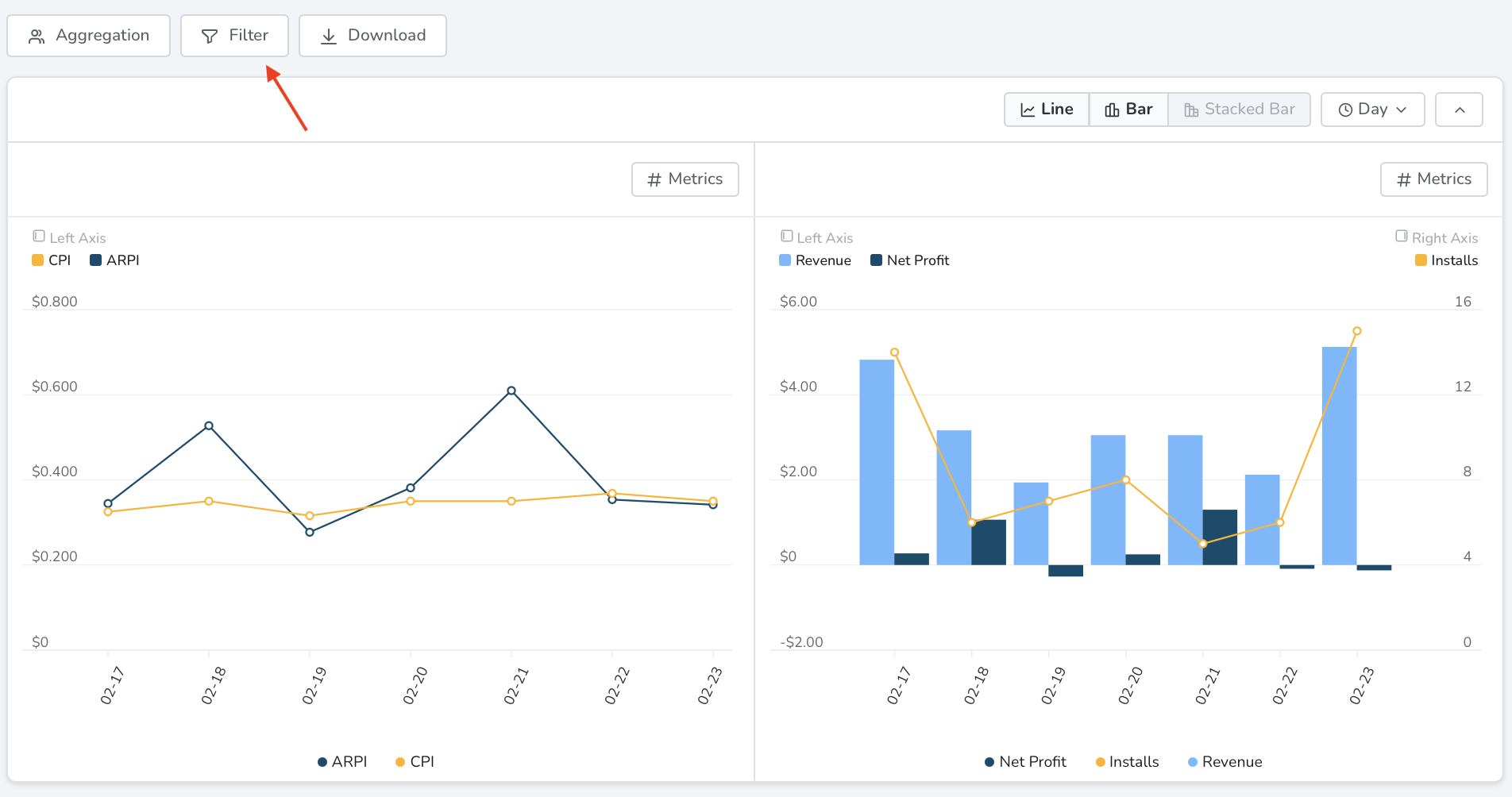1512x797 pixels.
Task: Toggle CPI in the bottom legend
Action: click(415, 762)
